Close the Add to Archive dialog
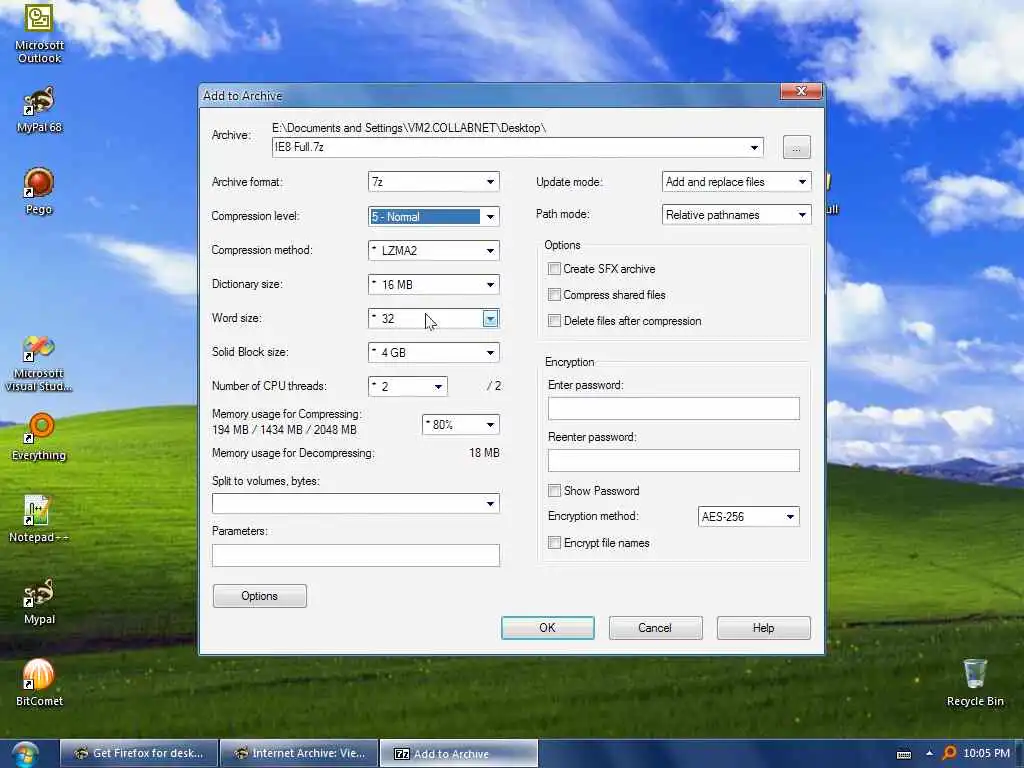This screenshot has height=768, width=1024. (801, 91)
